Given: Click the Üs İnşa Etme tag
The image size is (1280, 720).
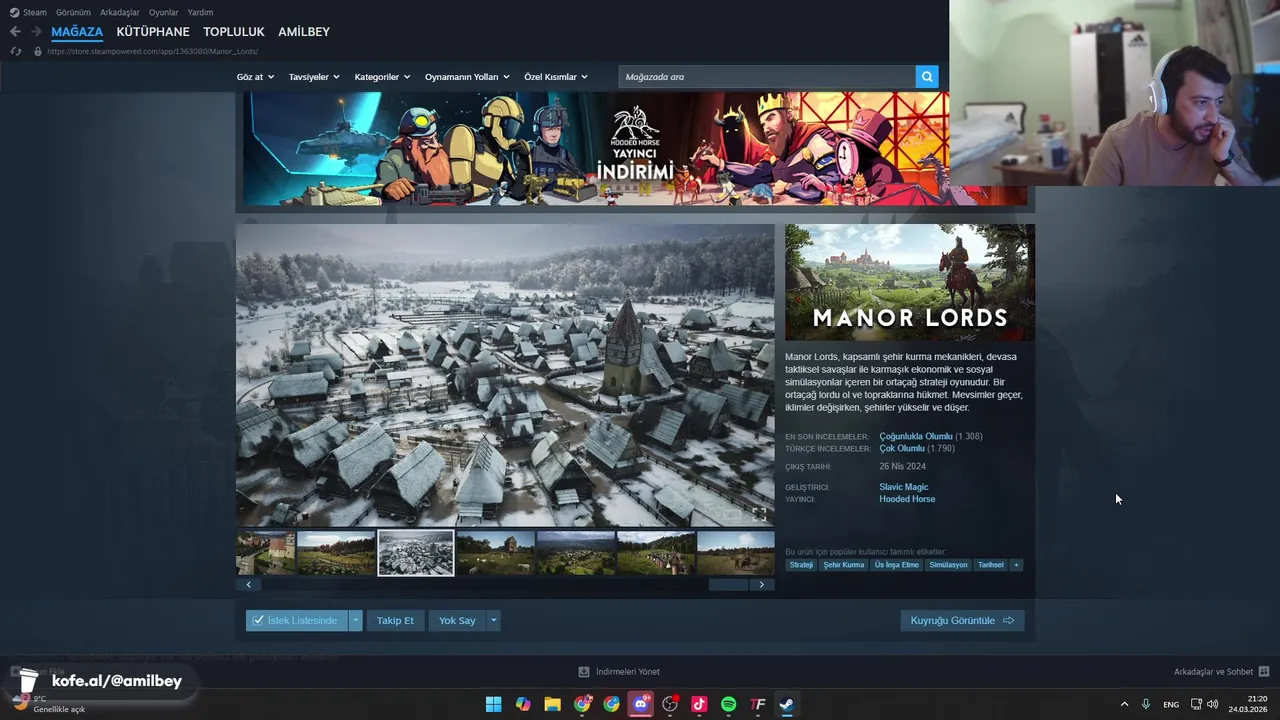Looking at the screenshot, I should click(897, 565).
